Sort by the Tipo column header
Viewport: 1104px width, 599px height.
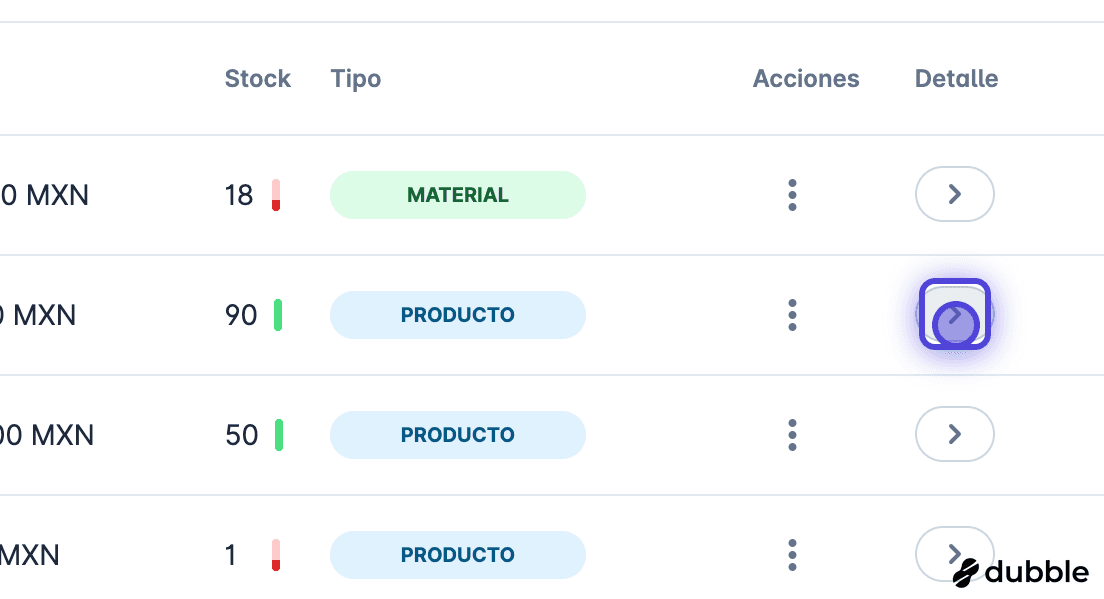[x=356, y=79]
